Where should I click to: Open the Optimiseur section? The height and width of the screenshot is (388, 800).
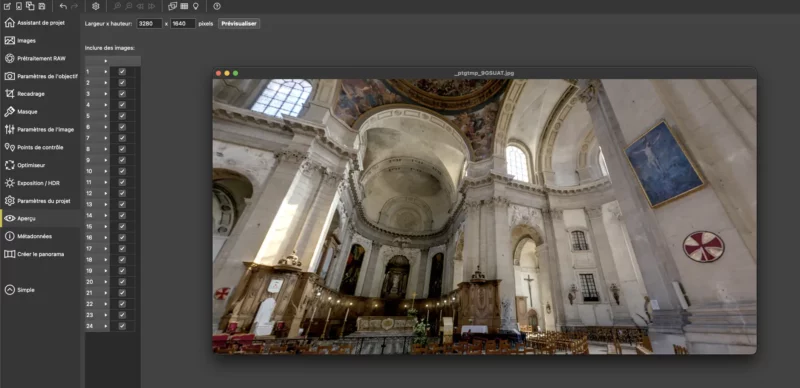point(24,165)
